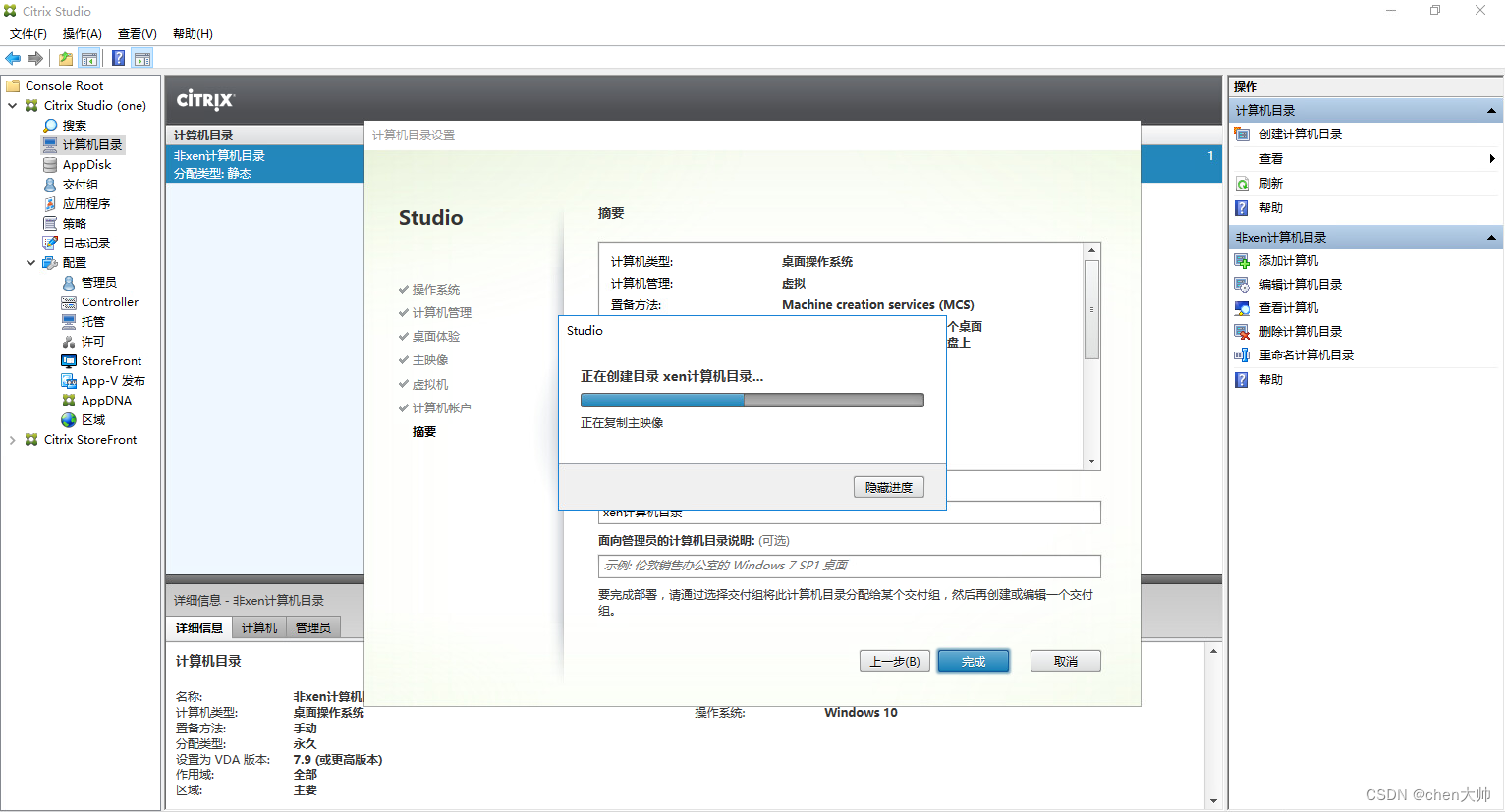Viewport: 1505px width, 812px height.
Task: Open the 查看 submenu arrow in actions
Action: (x=1492, y=159)
